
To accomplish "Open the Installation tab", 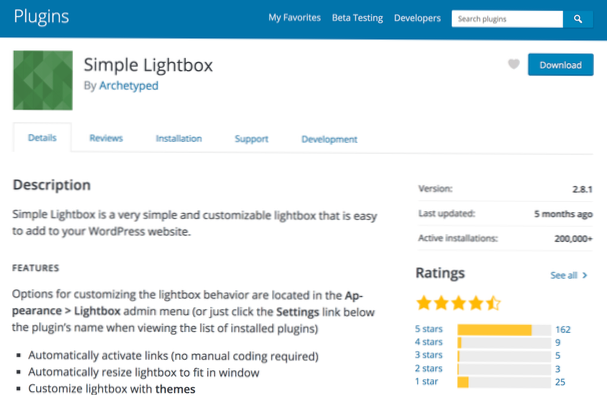I will tap(179, 139).
